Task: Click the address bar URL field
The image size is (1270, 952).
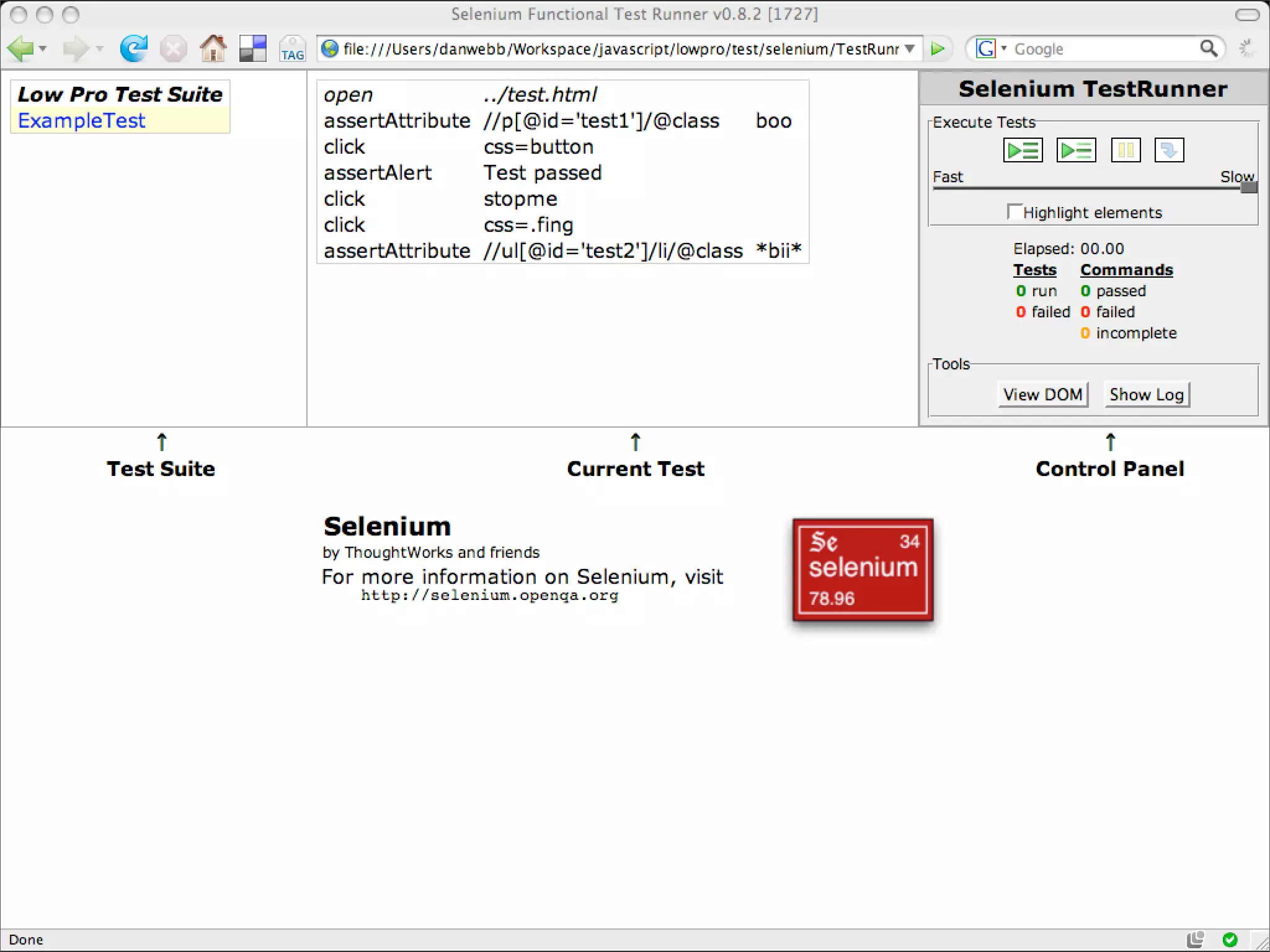Action: click(620, 48)
